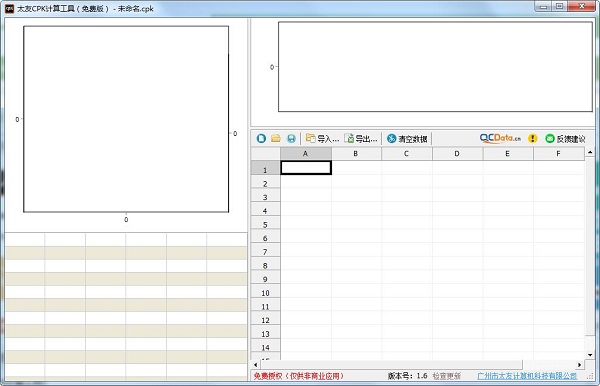Image resolution: width=600 pixels, height=386 pixels.
Task: Click the 导入 import button
Action: 322,138
